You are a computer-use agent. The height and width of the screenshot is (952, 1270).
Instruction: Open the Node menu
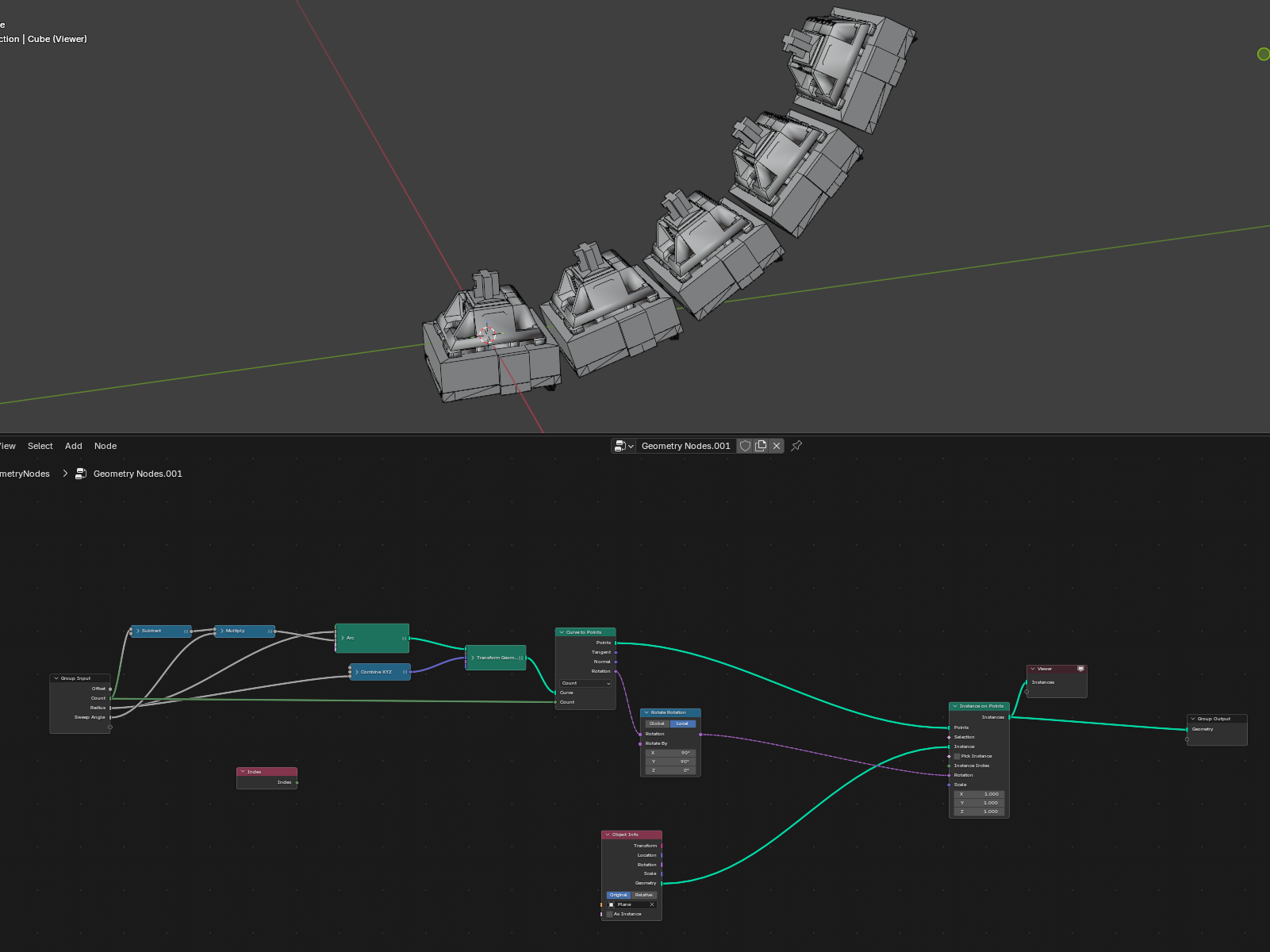pos(106,446)
